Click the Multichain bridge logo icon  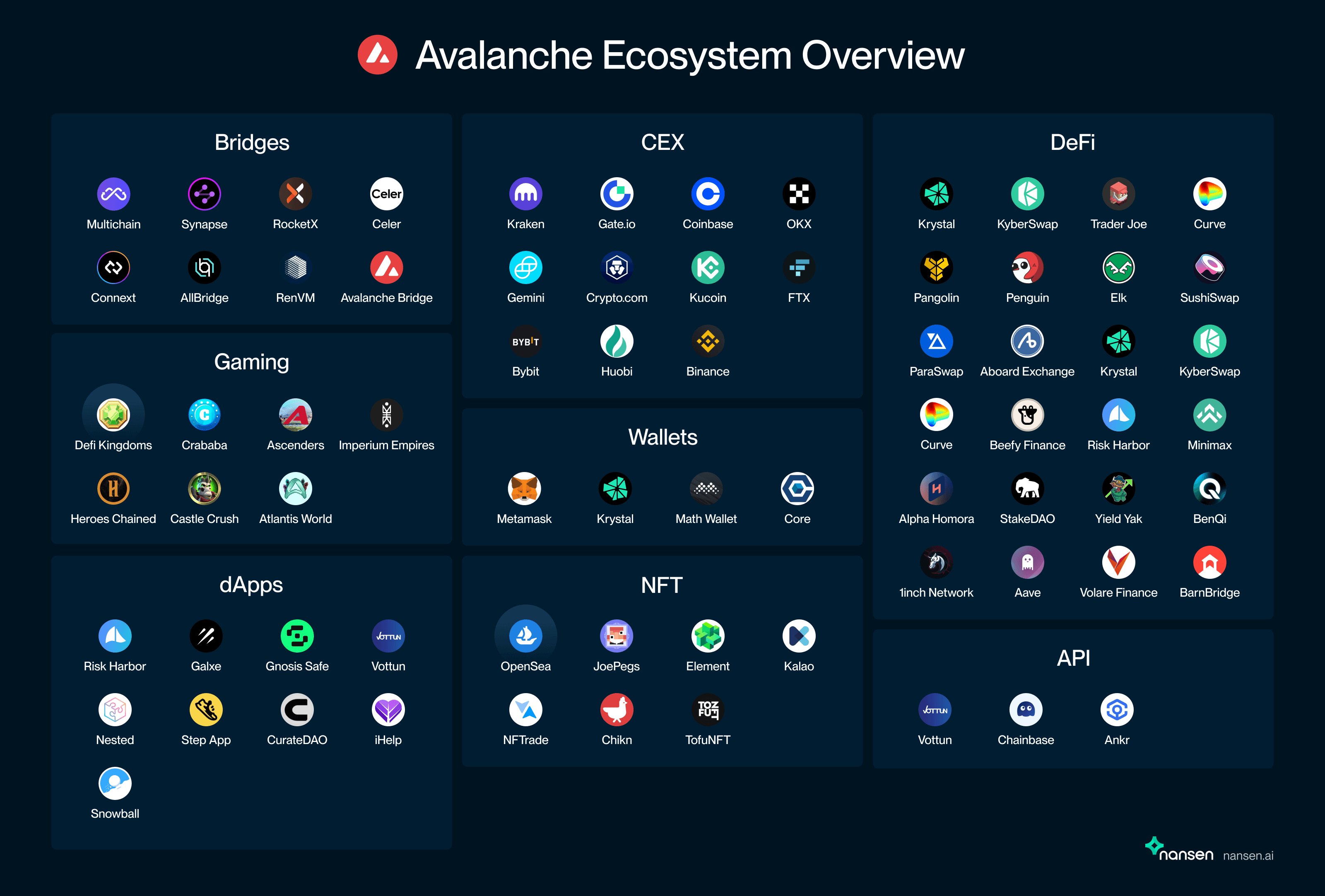pyautogui.click(x=113, y=194)
